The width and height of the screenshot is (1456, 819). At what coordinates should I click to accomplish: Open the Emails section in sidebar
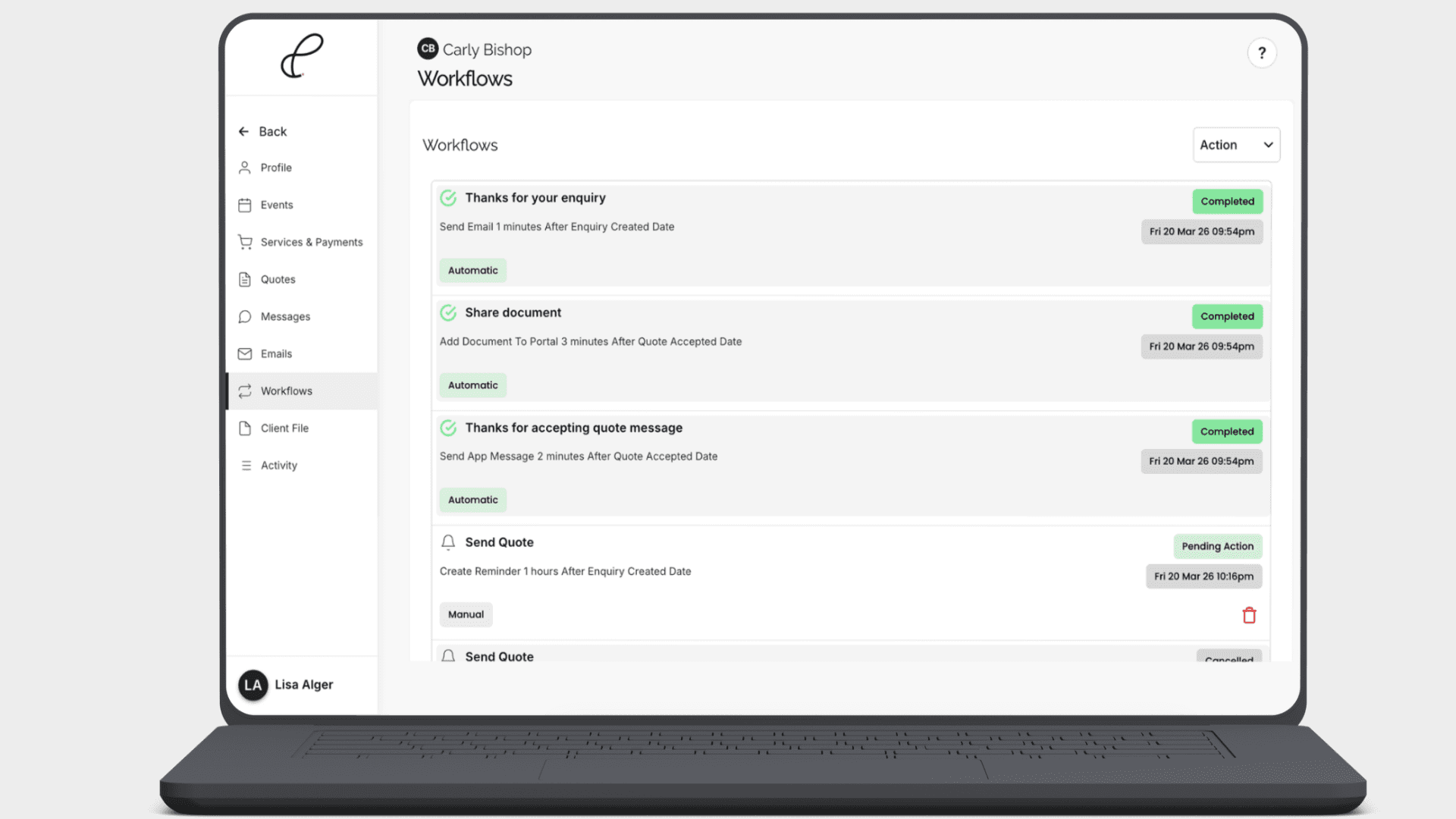(x=276, y=353)
